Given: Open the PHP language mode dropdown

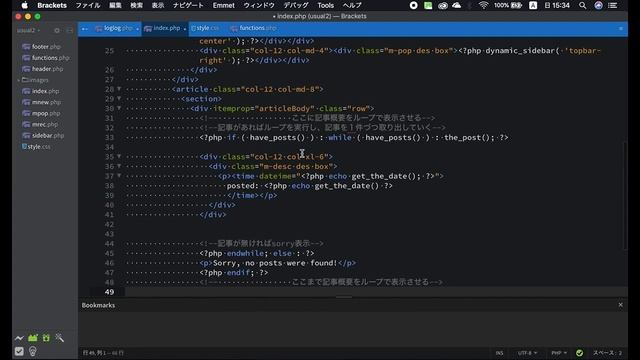Looking at the screenshot, I should (x=559, y=353).
